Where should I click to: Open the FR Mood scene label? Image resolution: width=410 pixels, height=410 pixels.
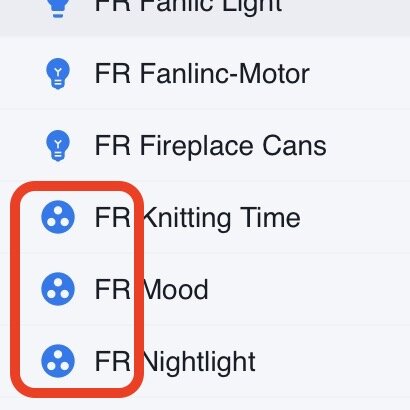tap(152, 289)
